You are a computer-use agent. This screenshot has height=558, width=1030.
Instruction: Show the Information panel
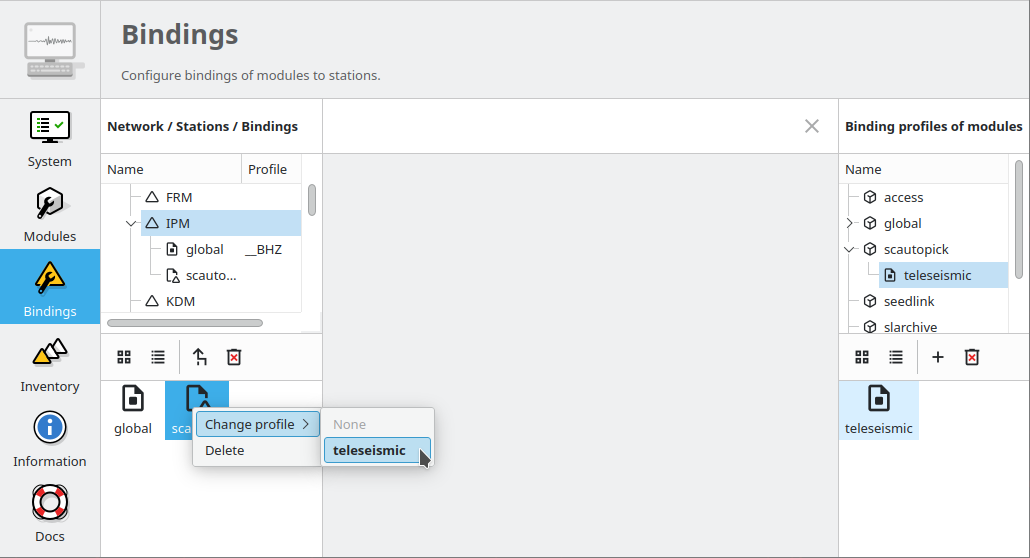(x=50, y=439)
